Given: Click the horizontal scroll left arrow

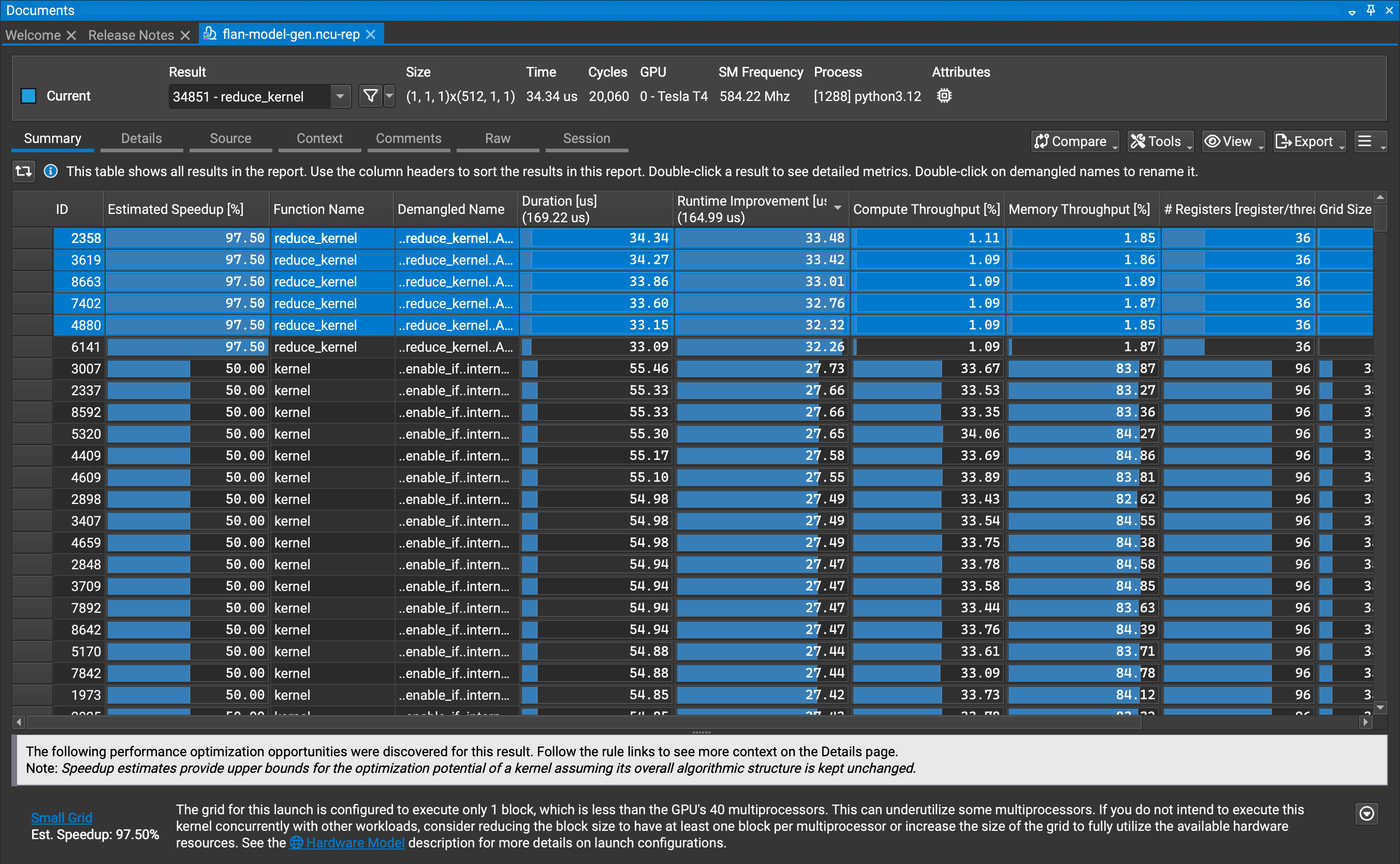Looking at the screenshot, I should [x=19, y=722].
